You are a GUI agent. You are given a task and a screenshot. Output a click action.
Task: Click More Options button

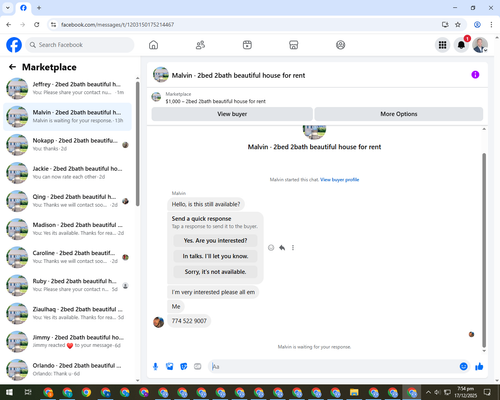[399, 114]
